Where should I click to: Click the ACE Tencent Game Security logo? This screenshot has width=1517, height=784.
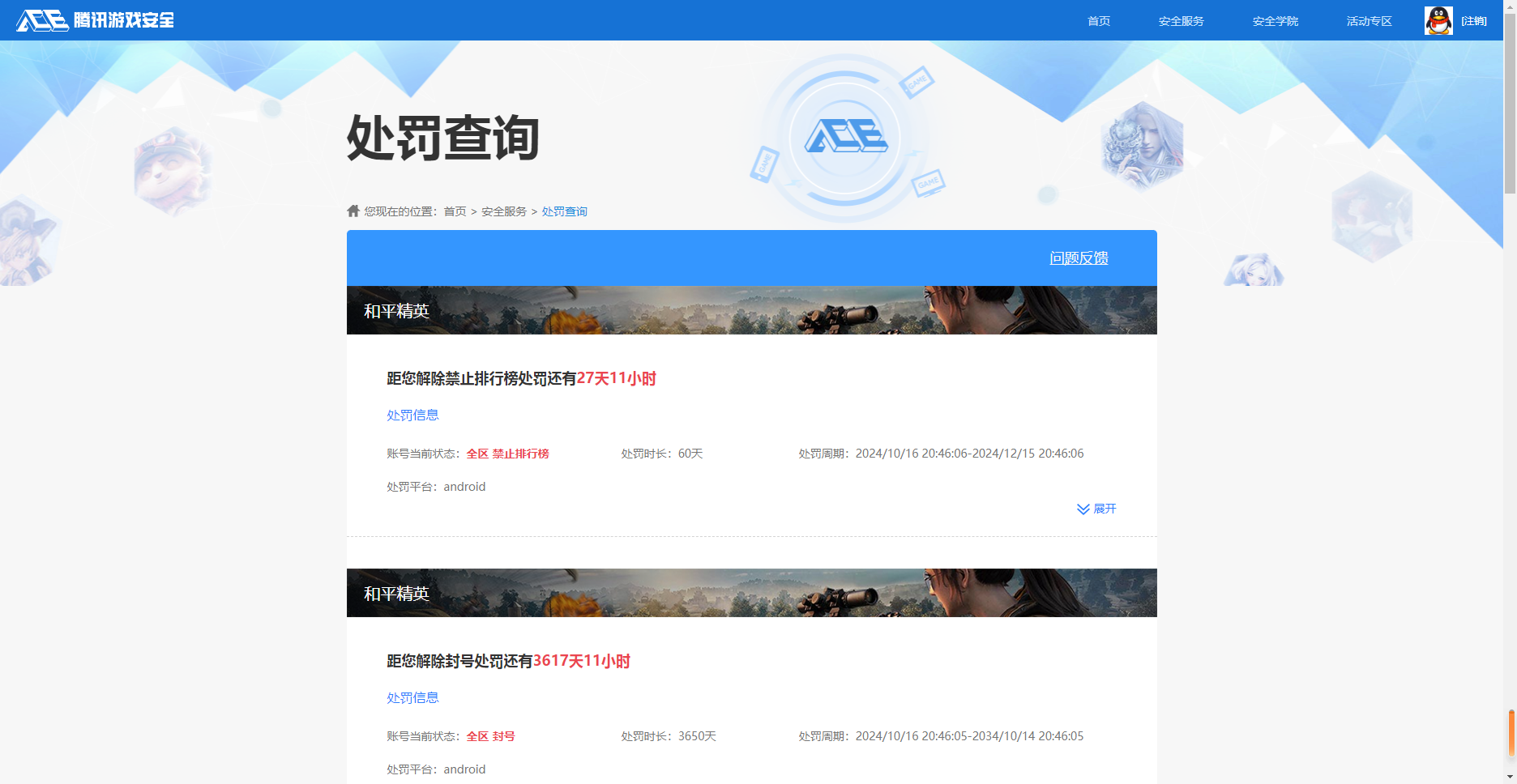[95, 20]
